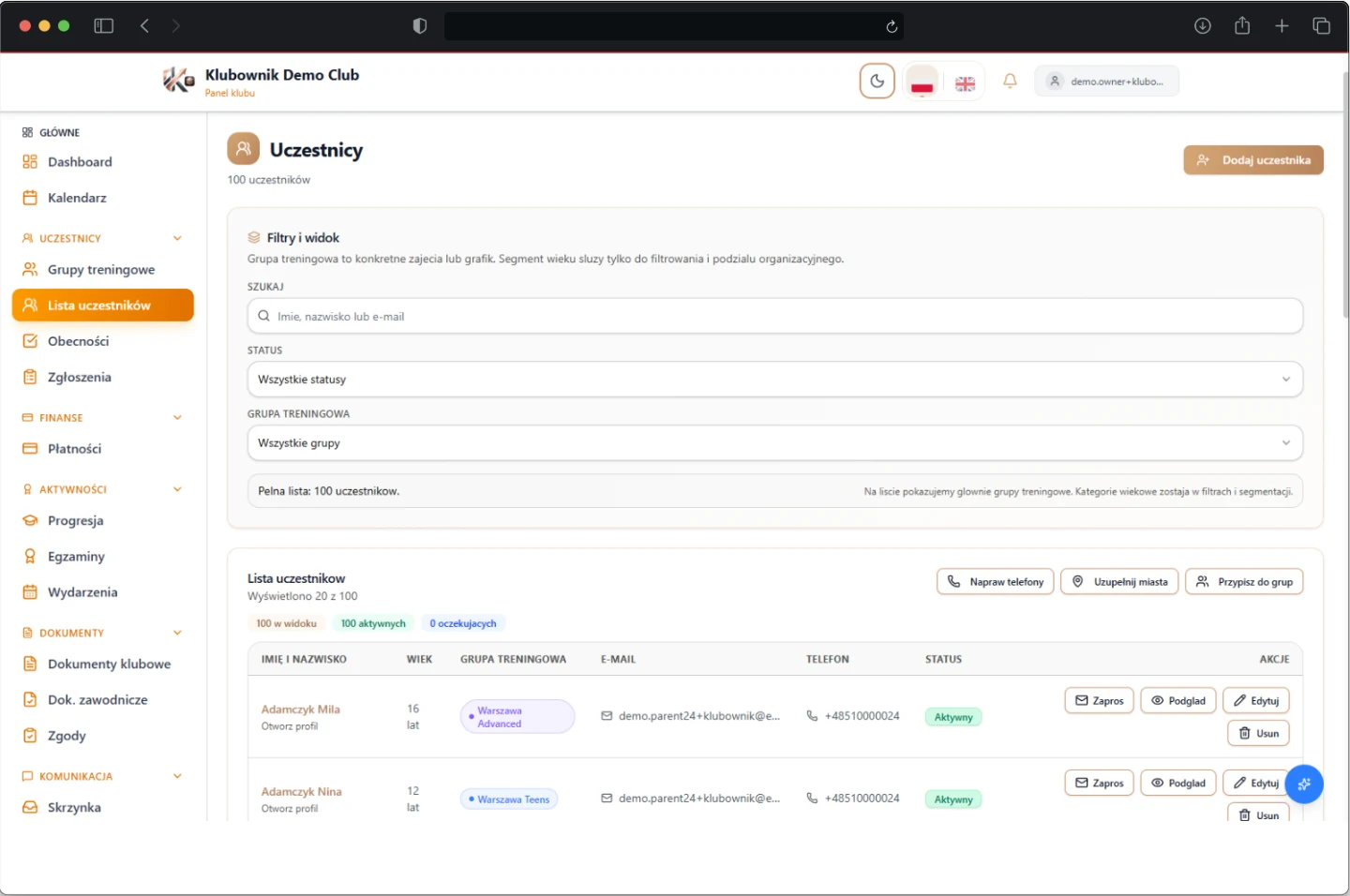The height and width of the screenshot is (896, 1350).
Task: Click the Safari share icon
Action: tap(1242, 26)
